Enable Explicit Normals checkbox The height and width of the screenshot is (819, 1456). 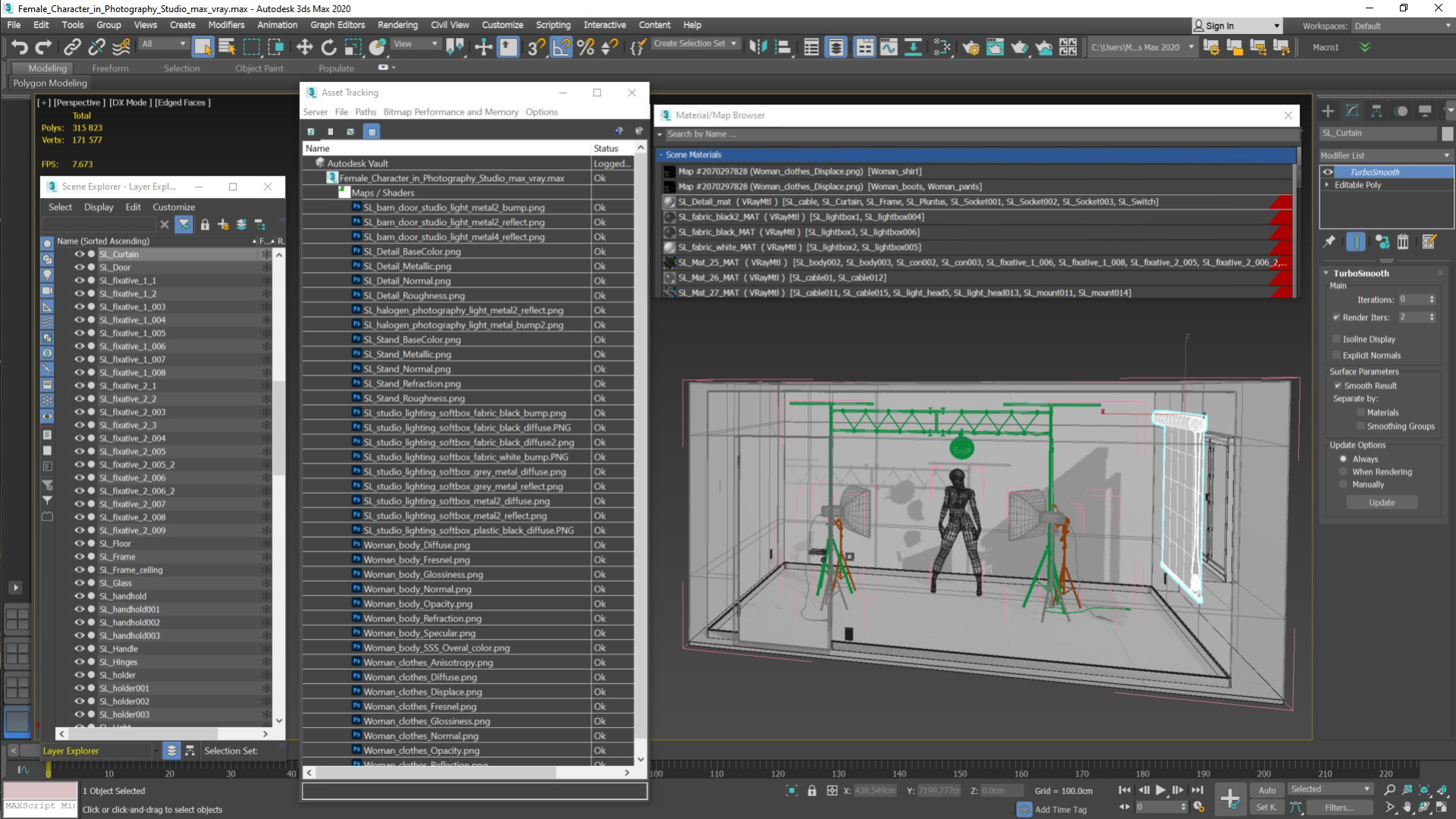point(1337,355)
